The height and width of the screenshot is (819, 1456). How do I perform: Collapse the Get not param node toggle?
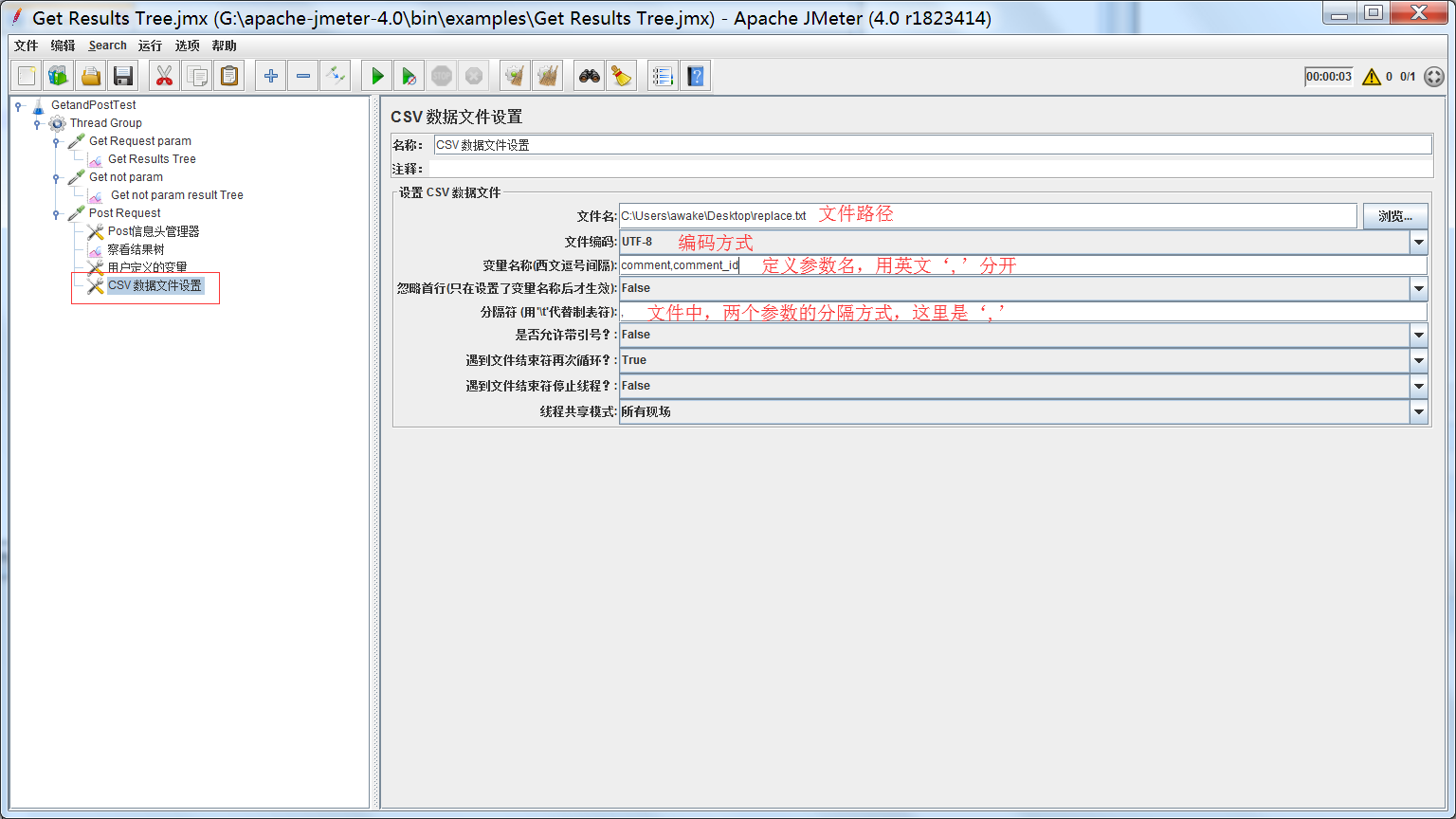coord(56,177)
